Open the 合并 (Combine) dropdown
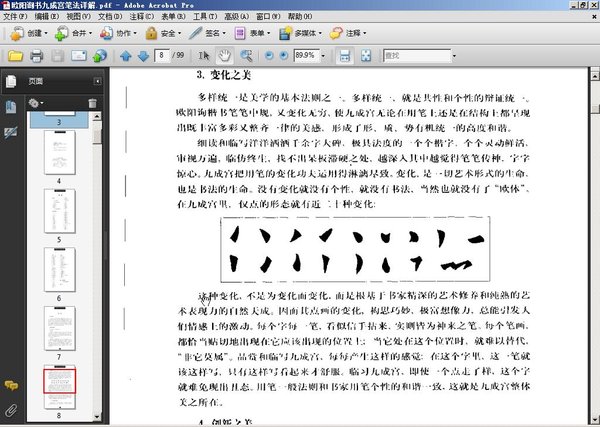The height and width of the screenshot is (427, 600). tap(73, 34)
